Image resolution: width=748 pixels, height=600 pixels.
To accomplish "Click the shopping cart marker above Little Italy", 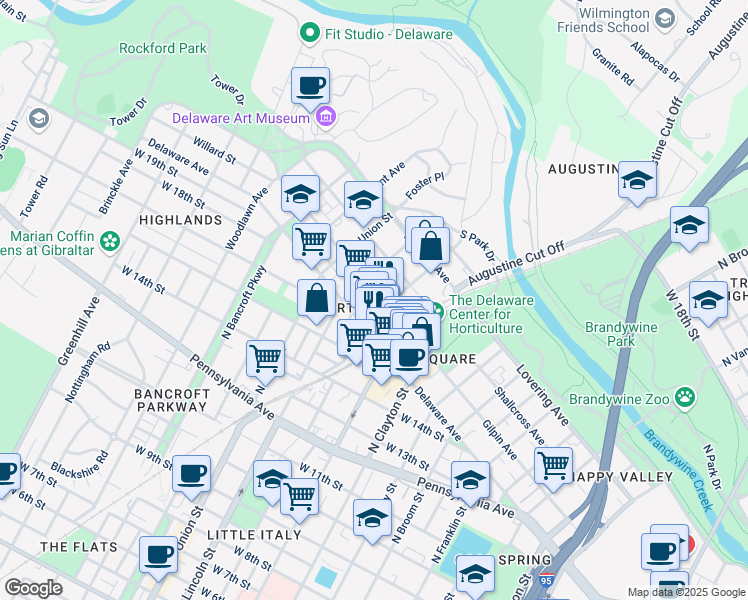I will pos(300,499).
